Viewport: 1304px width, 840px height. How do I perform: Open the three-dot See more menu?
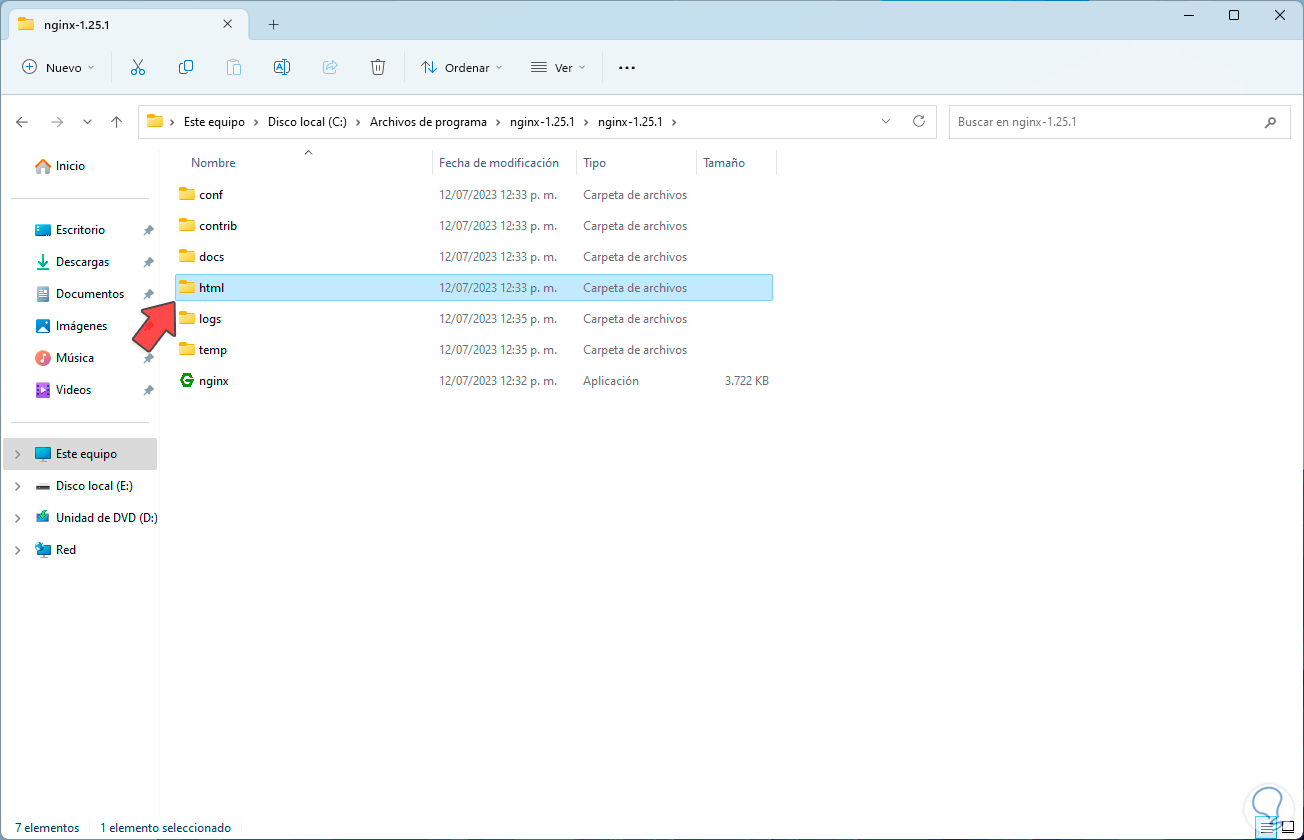(x=627, y=67)
